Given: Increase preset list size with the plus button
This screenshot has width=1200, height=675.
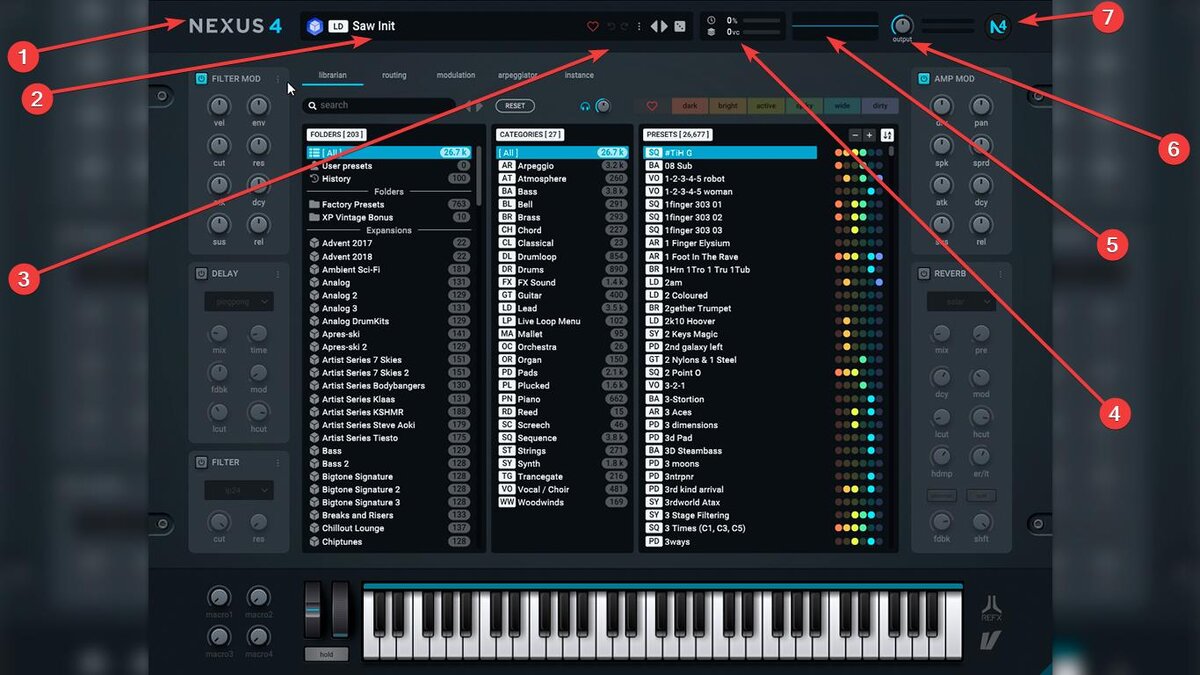Looking at the screenshot, I should [869, 135].
